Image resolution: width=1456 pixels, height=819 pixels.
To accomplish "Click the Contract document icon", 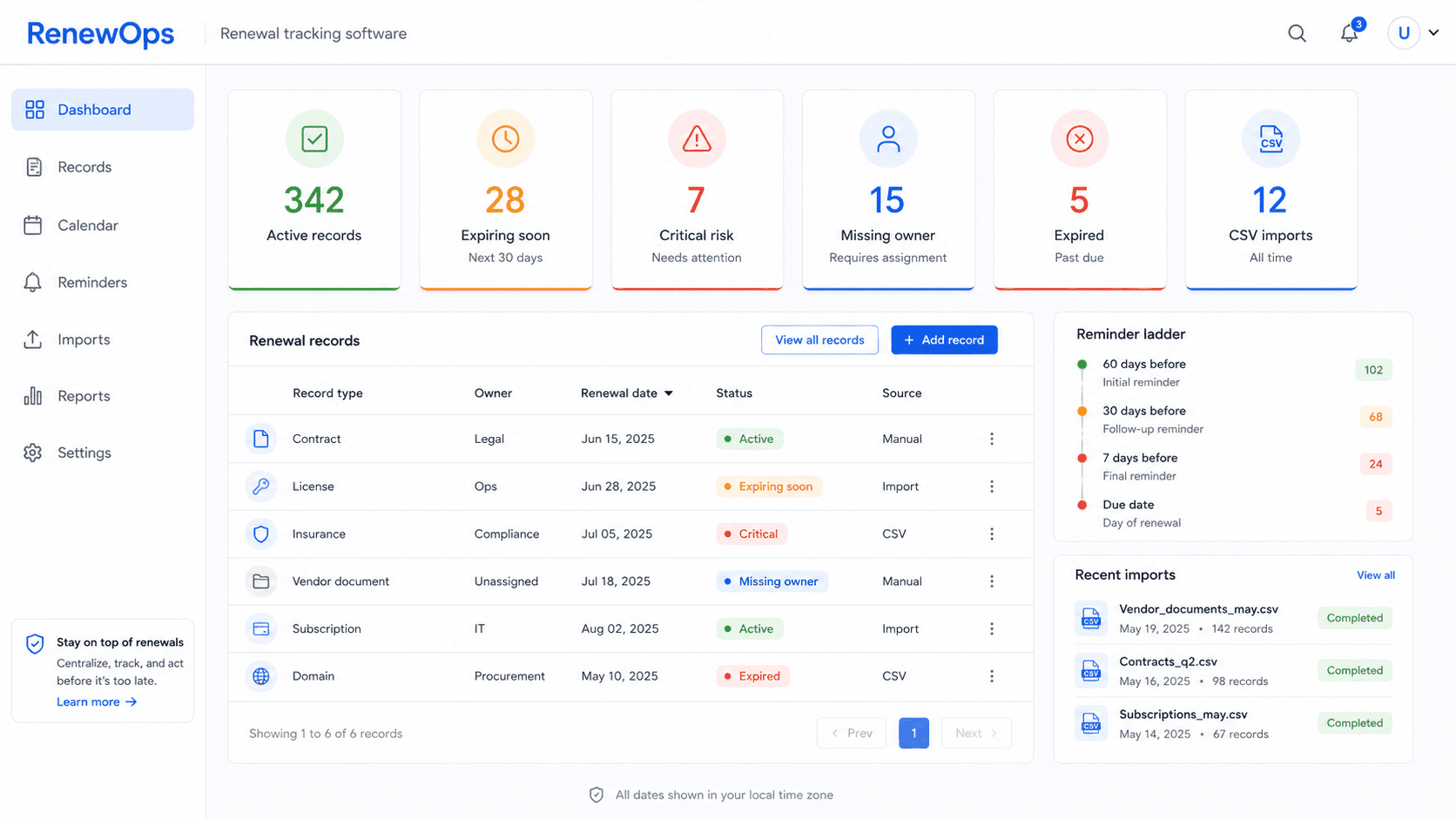I will [261, 439].
